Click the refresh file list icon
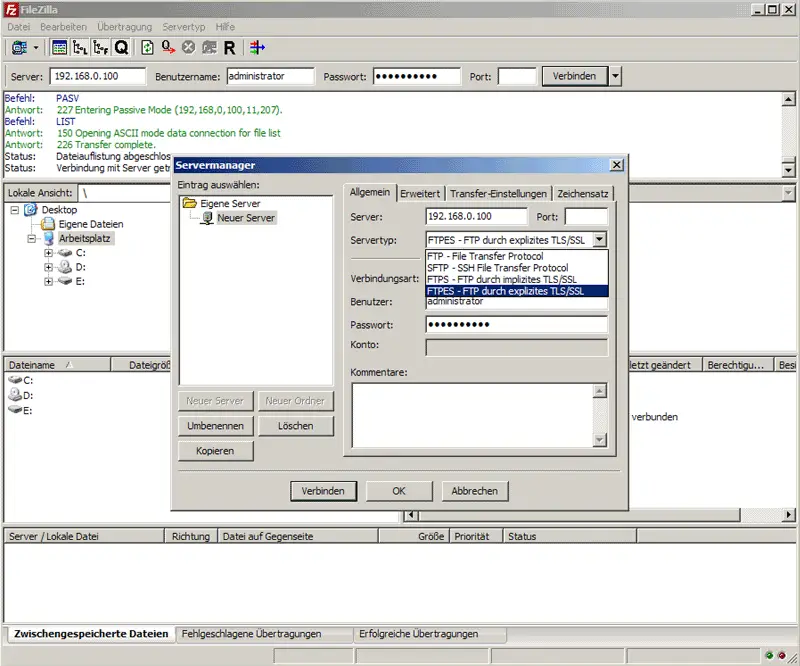Image resolution: width=800 pixels, height=666 pixels. click(x=147, y=47)
